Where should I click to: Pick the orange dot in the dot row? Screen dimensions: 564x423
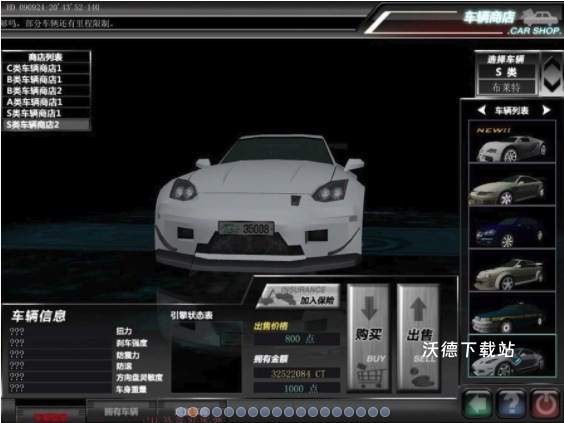pos(193,411)
